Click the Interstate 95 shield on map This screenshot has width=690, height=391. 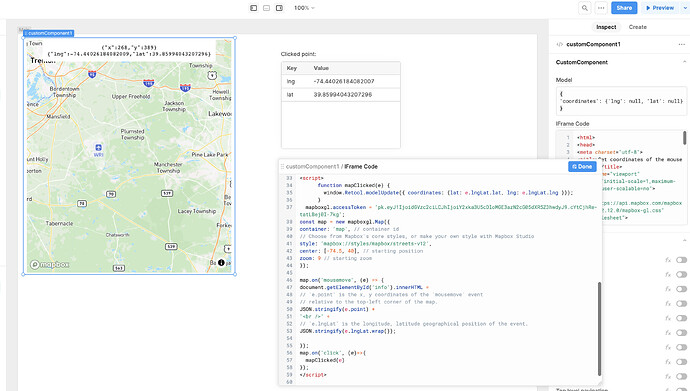(92, 74)
